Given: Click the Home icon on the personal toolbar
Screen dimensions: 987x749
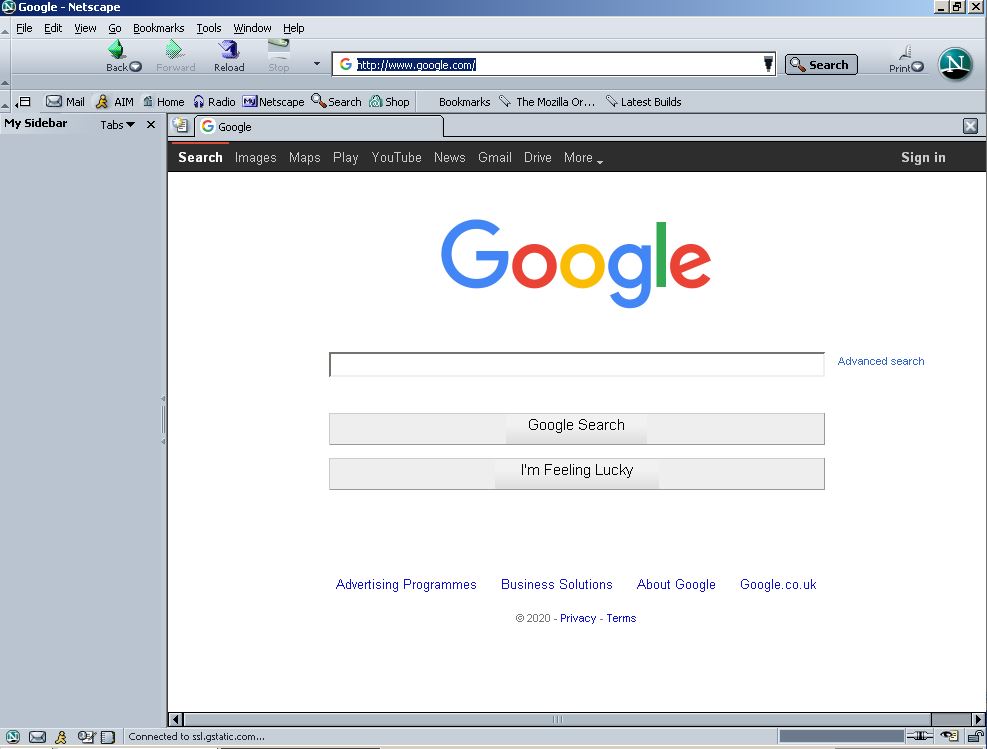Looking at the screenshot, I should [x=162, y=101].
